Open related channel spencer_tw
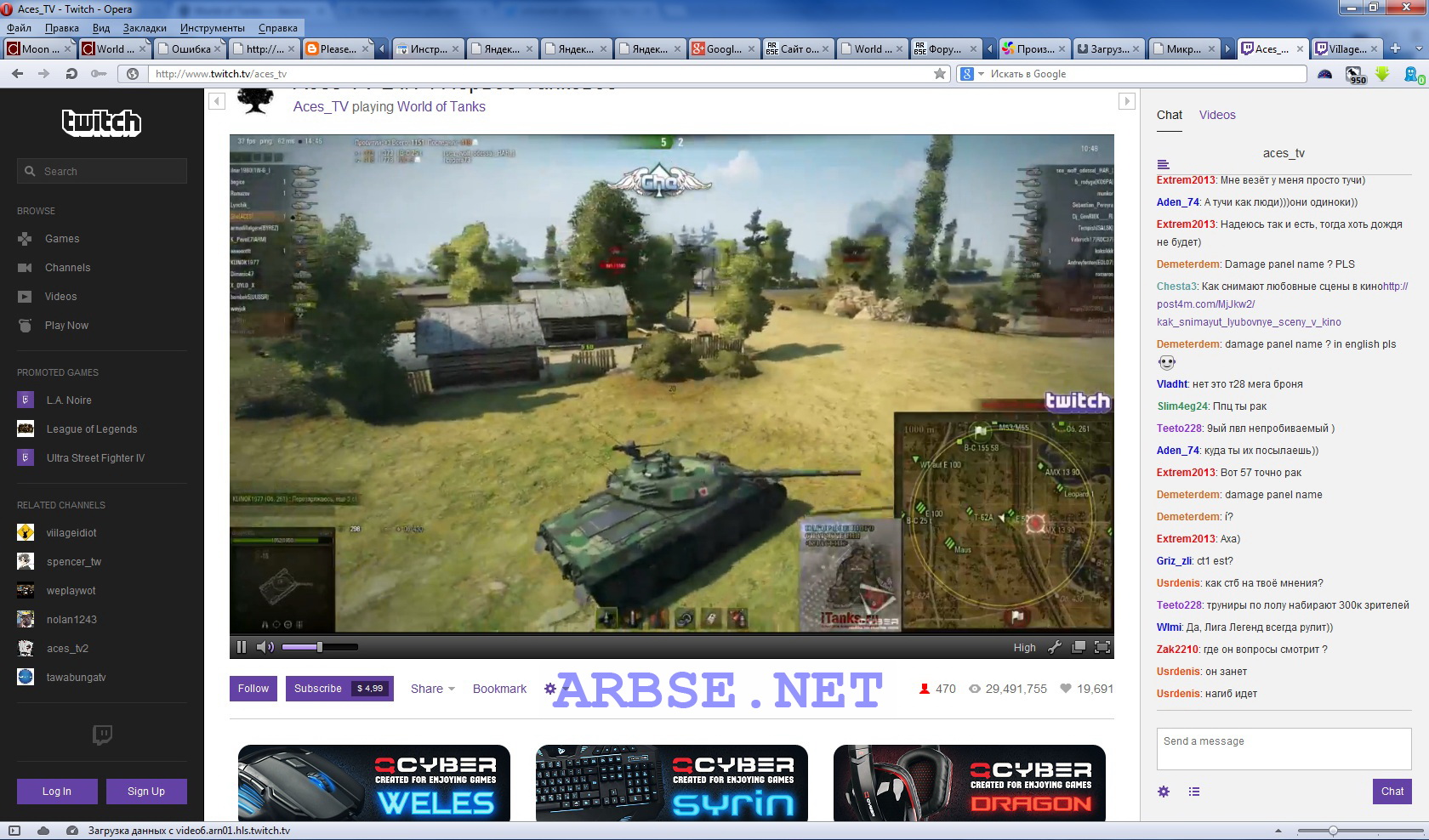This screenshot has width=1429, height=840. (74, 562)
